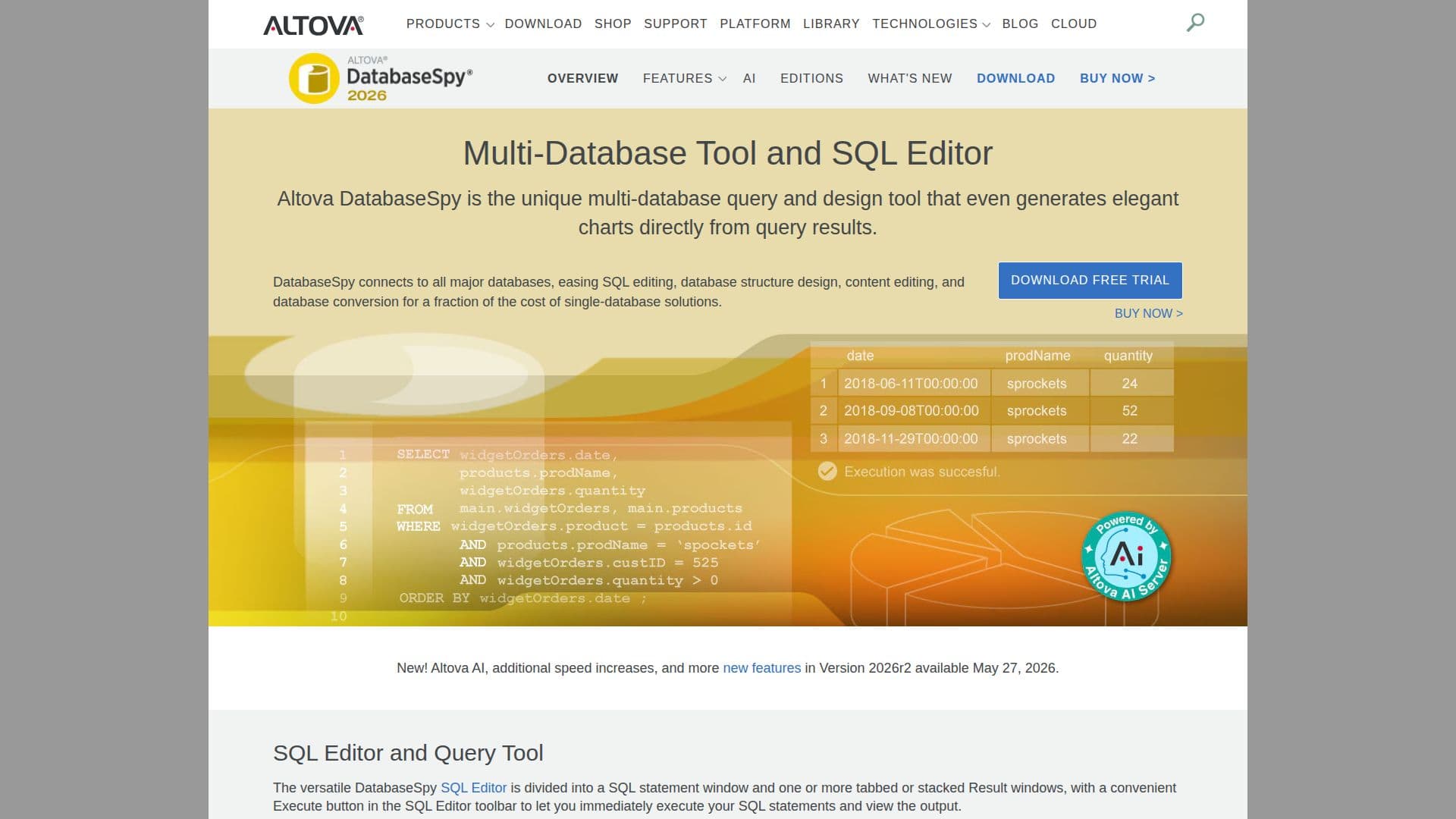Open the Cloud page
The height and width of the screenshot is (819, 1456).
[x=1074, y=24]
